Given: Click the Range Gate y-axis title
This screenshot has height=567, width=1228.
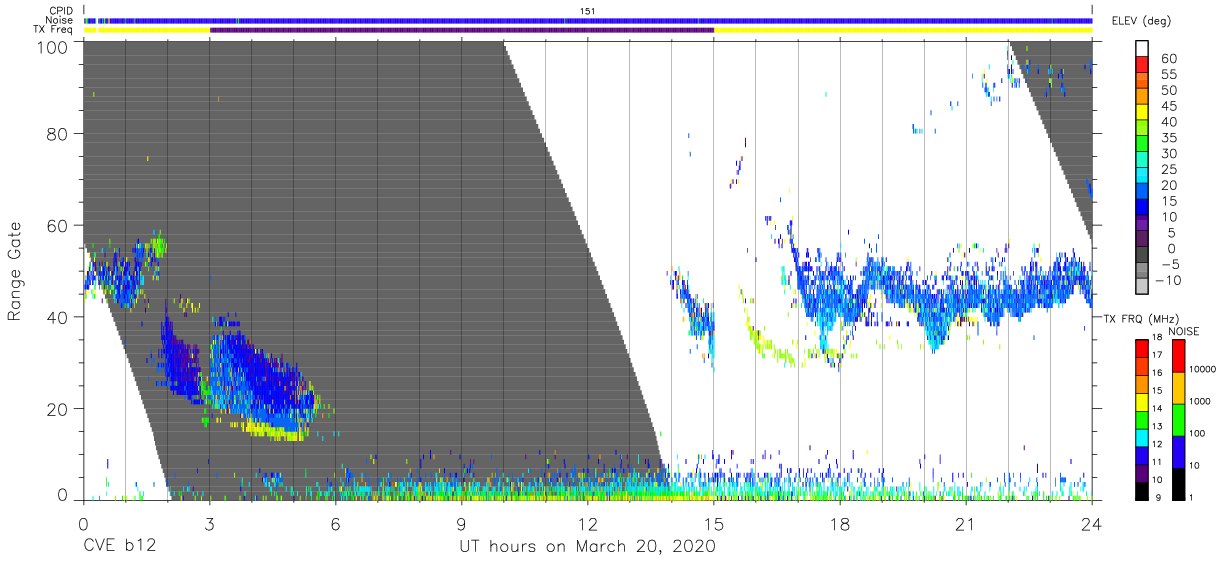Looking at the screenshot, I should (15, 271).
